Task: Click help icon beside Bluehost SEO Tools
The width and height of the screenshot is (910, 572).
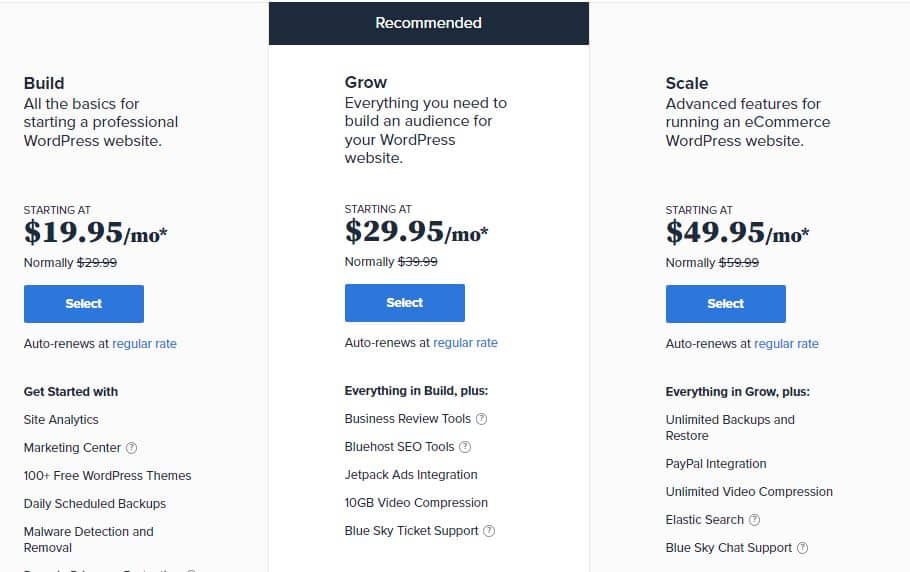Action: [x=465, y=447]
